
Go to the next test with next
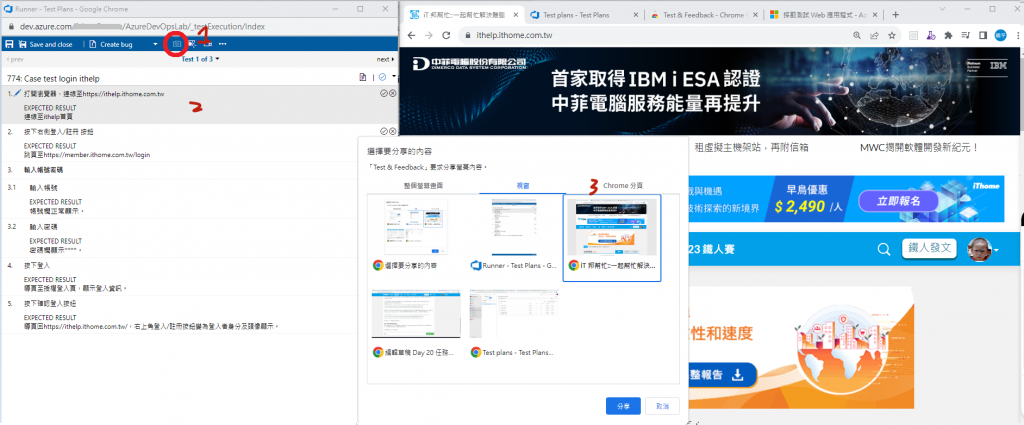click(x=385, y=59)
